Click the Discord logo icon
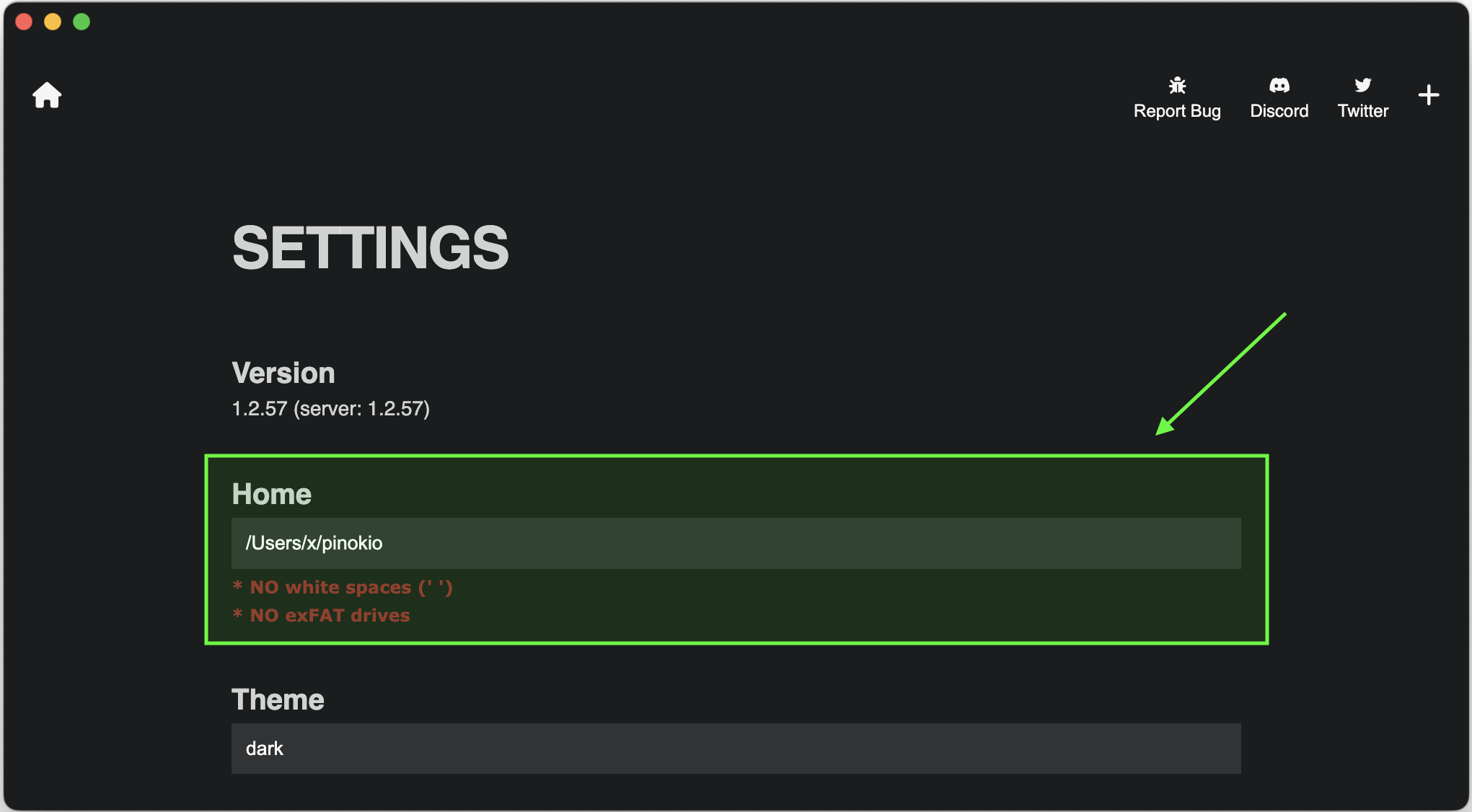This screenshot has height=812, width=1472. [1279, 86]
